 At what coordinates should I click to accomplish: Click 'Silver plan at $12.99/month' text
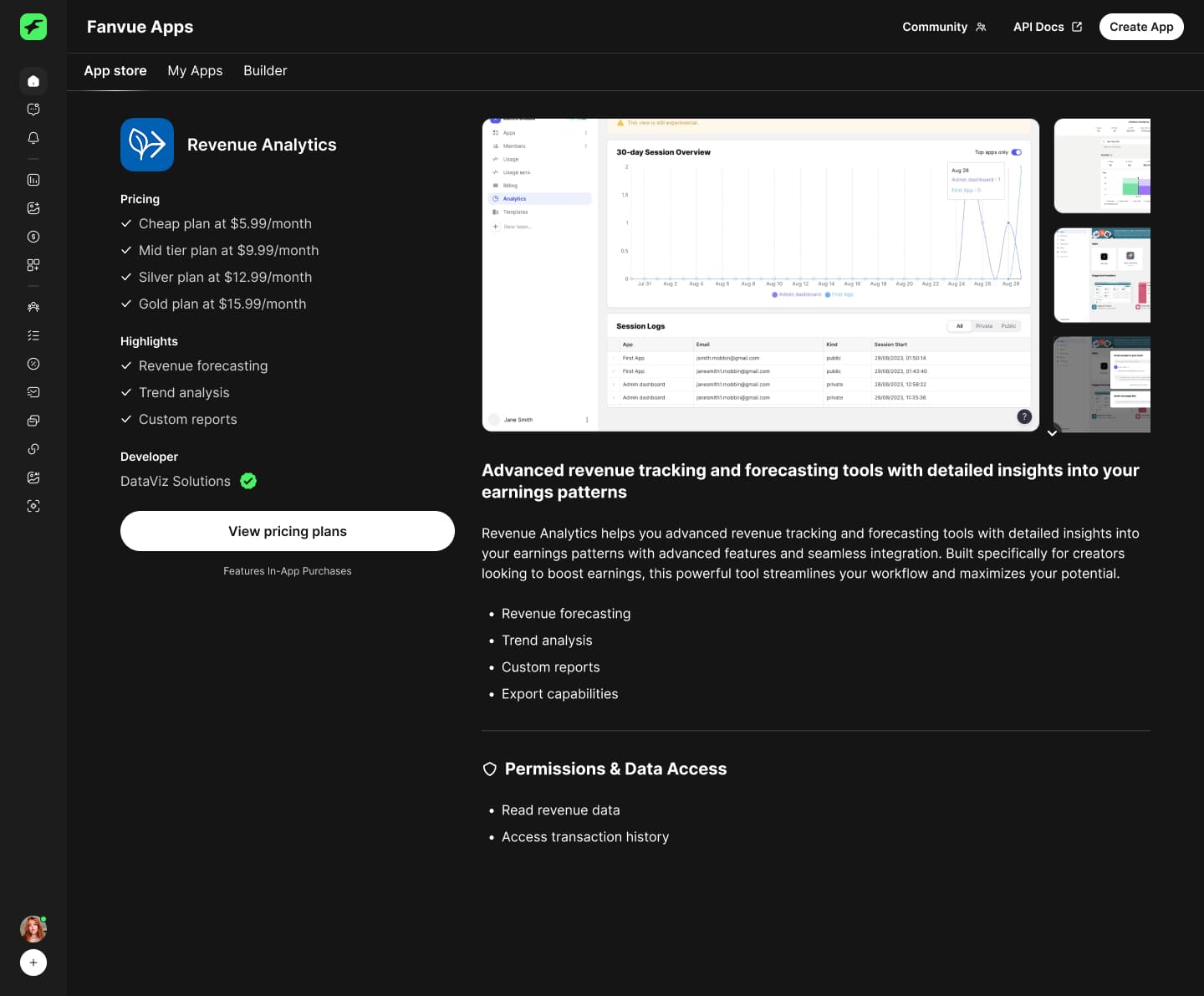click(225, 277)
